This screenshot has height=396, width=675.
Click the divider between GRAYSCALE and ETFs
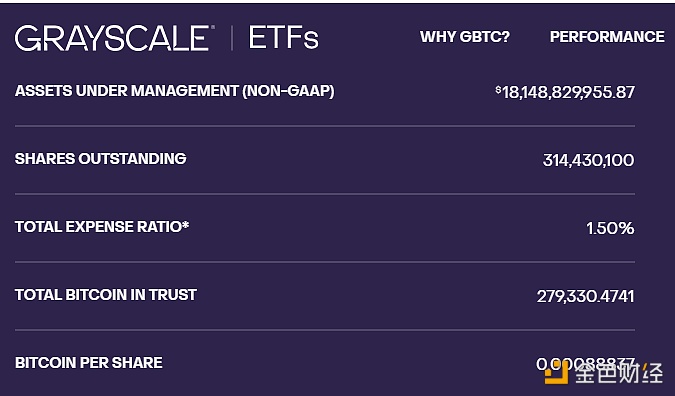pos(232,38)
